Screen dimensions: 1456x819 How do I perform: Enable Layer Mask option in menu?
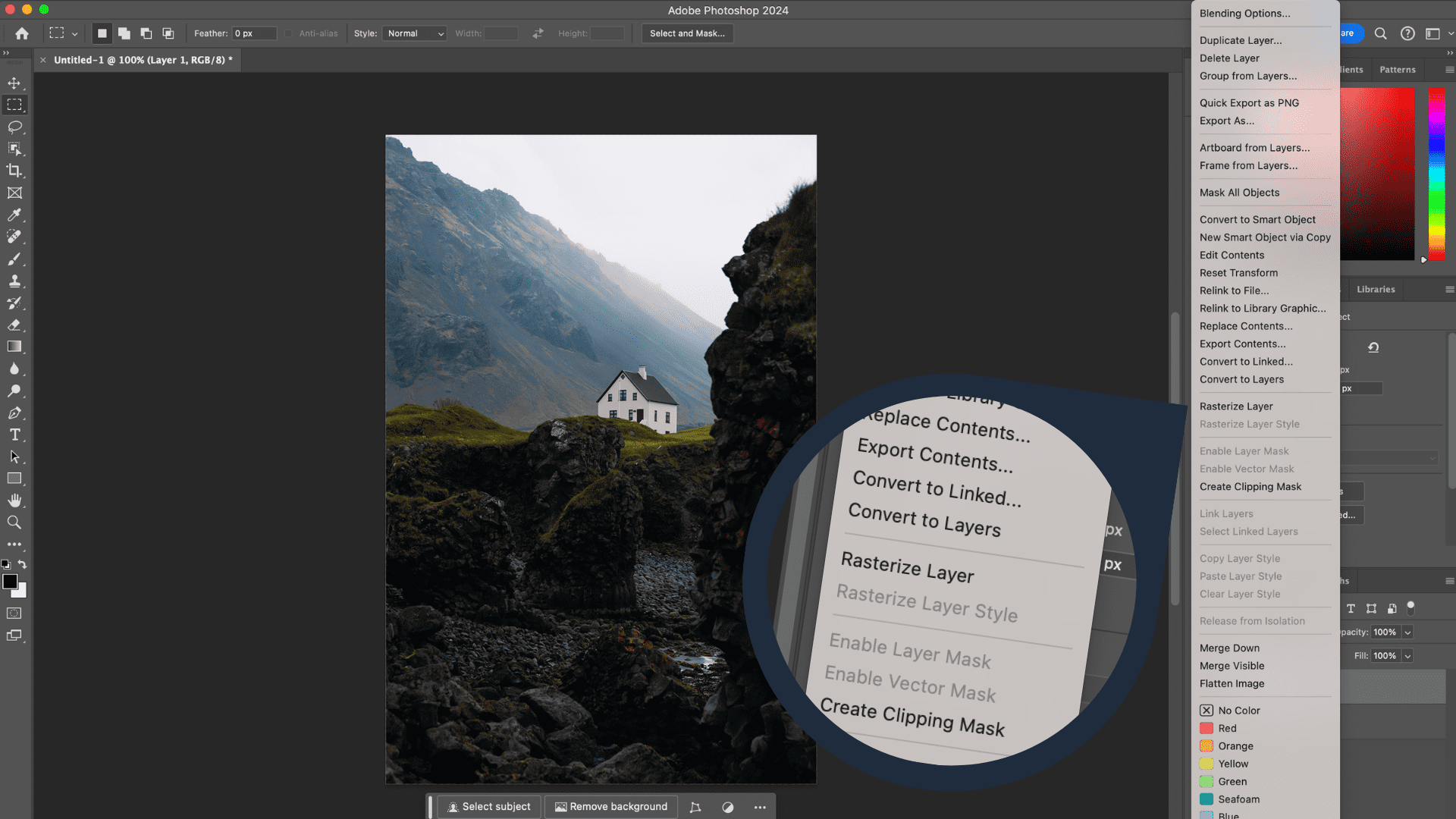pyautogui.click(x=1244, y=450)
